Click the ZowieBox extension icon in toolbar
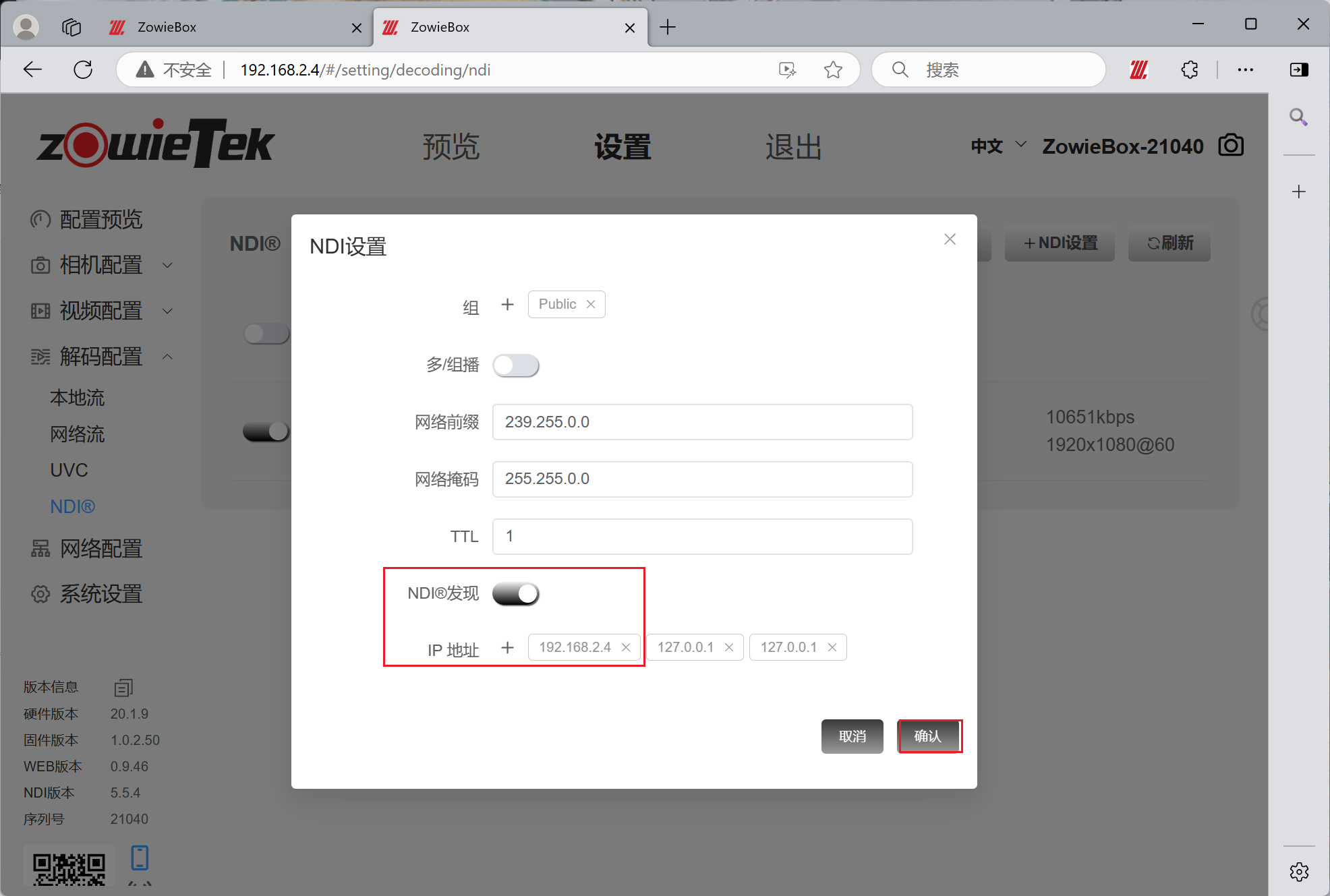 (1139, 69)
